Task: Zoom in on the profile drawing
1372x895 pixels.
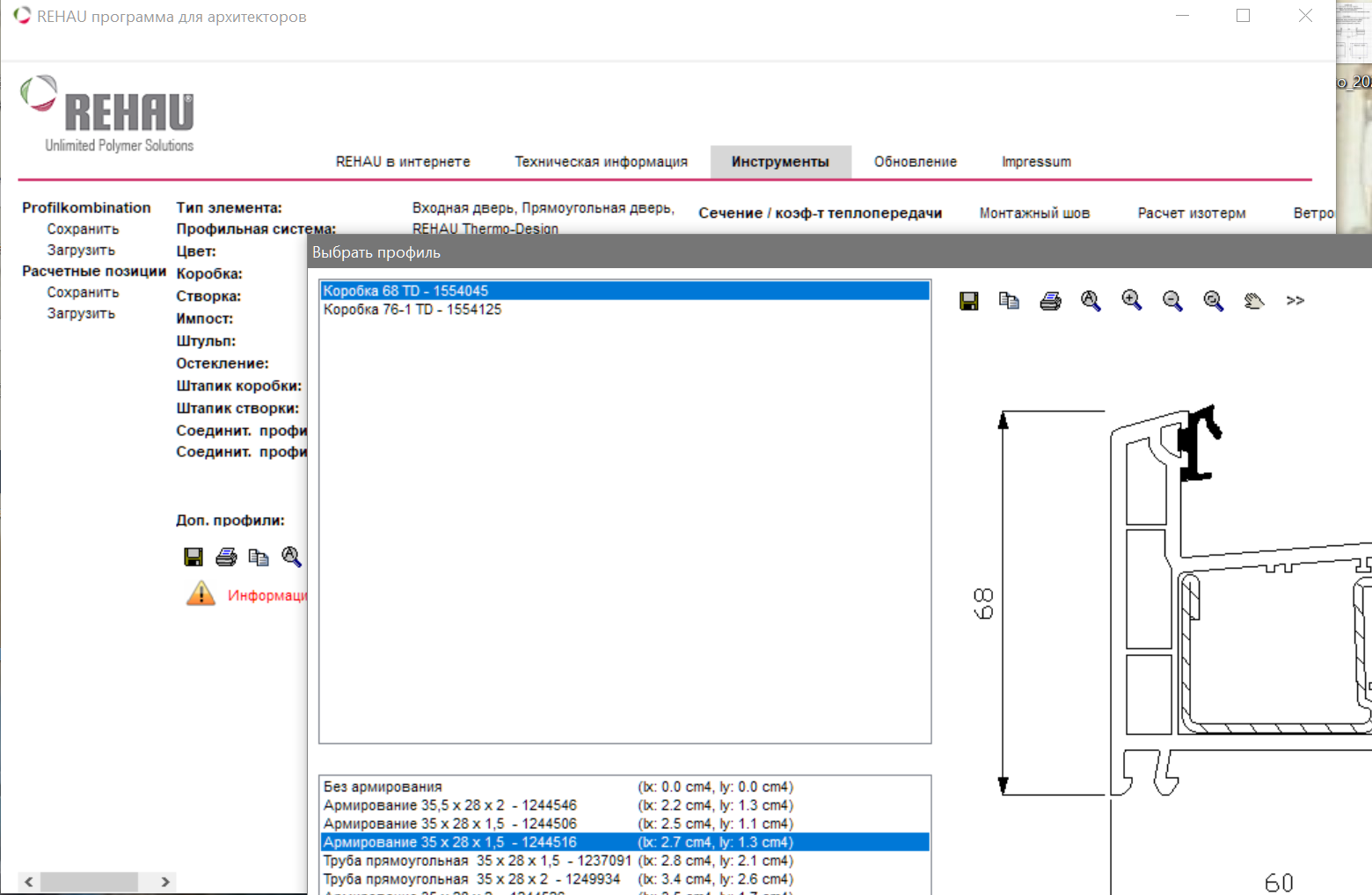Action: (x=1132, y=301)
